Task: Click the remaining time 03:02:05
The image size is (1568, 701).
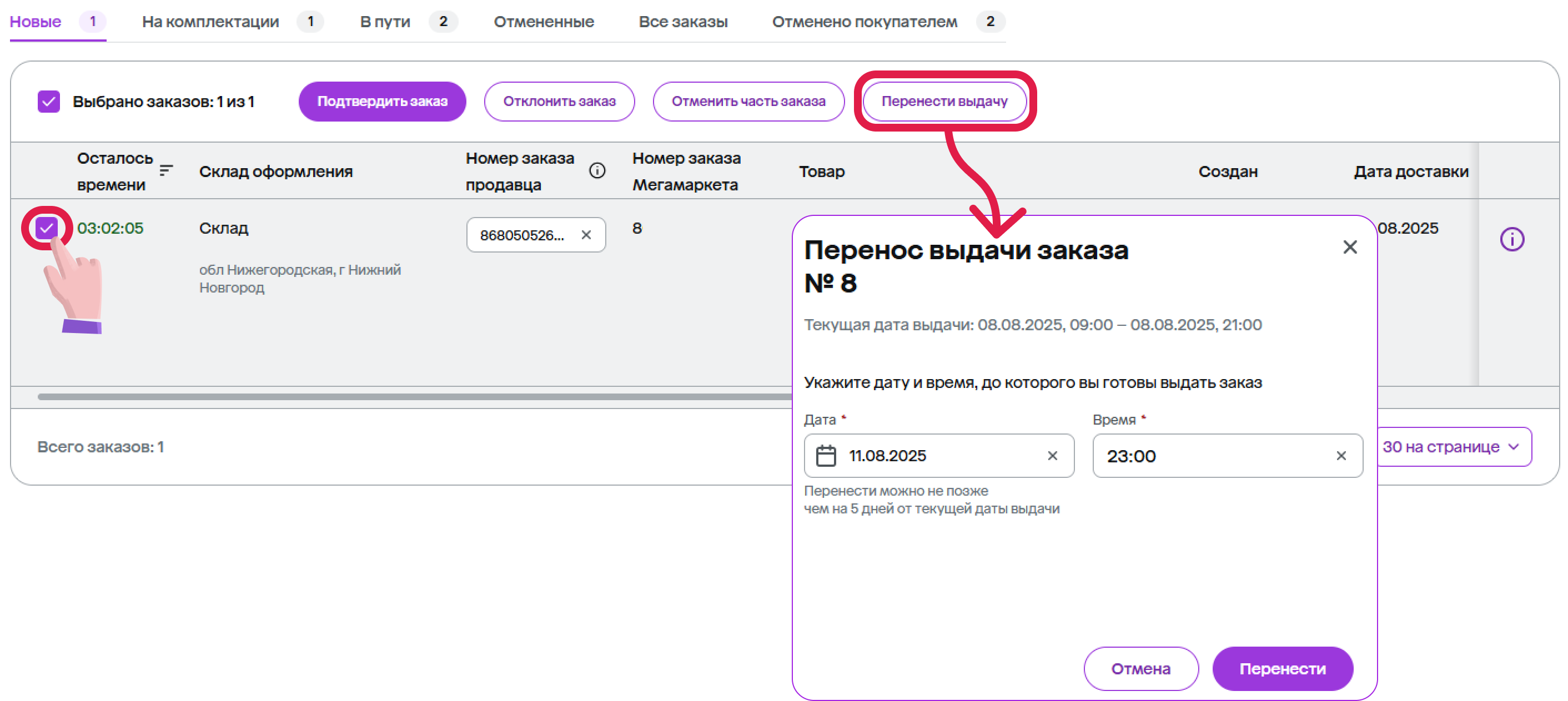Action: coord(110,228)
